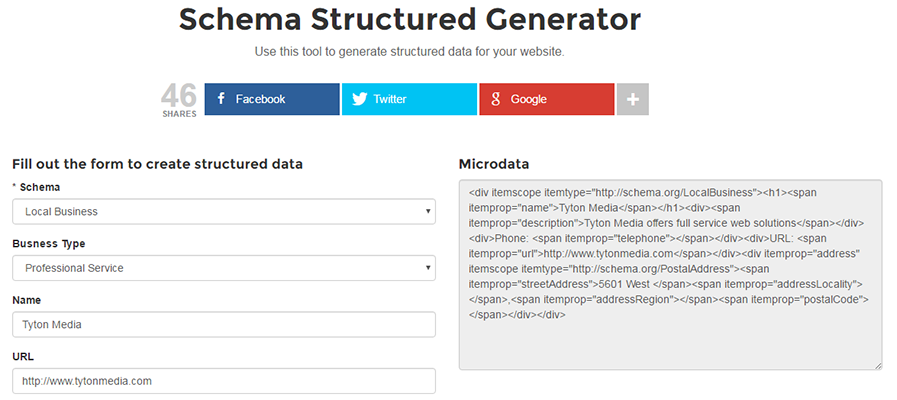897x400 pixels.
Task: Share the page via the Facebook button label
Action: point(260,99)
